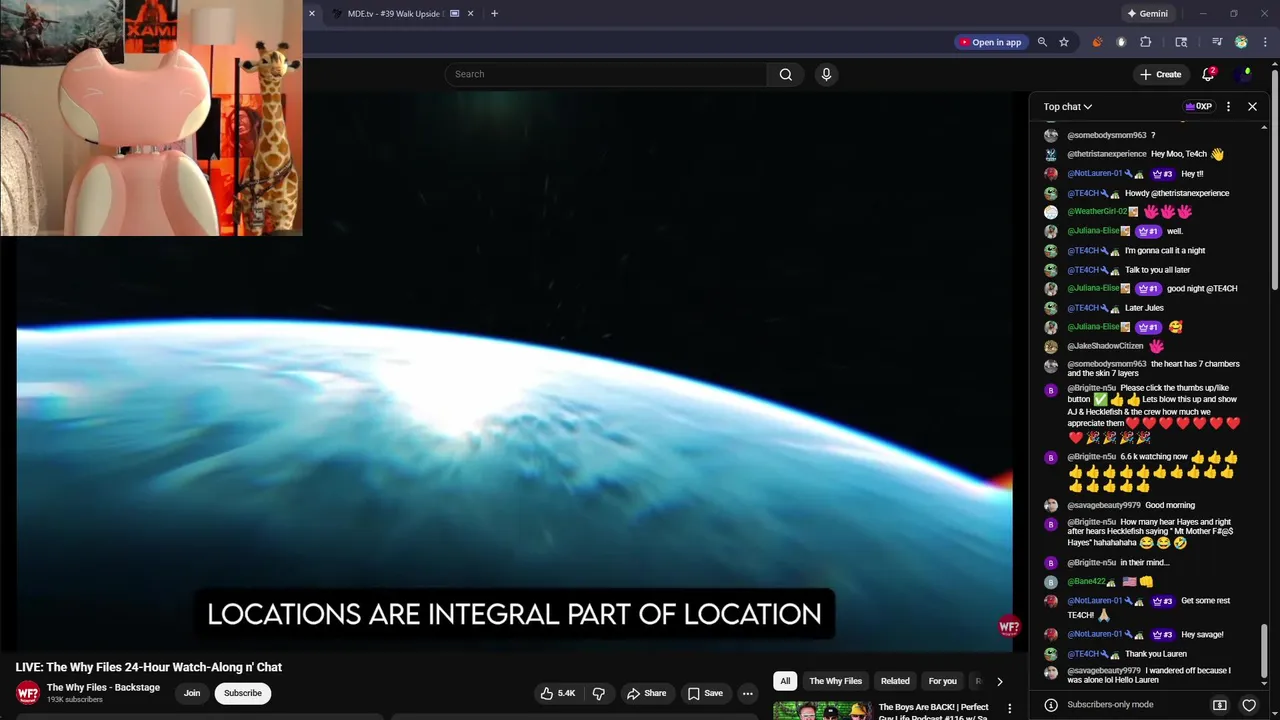This screenshot has width=1280, height=720.
Task: Click @WeatherGirl-02 chat username
Action: click(x=1097, y=212)
